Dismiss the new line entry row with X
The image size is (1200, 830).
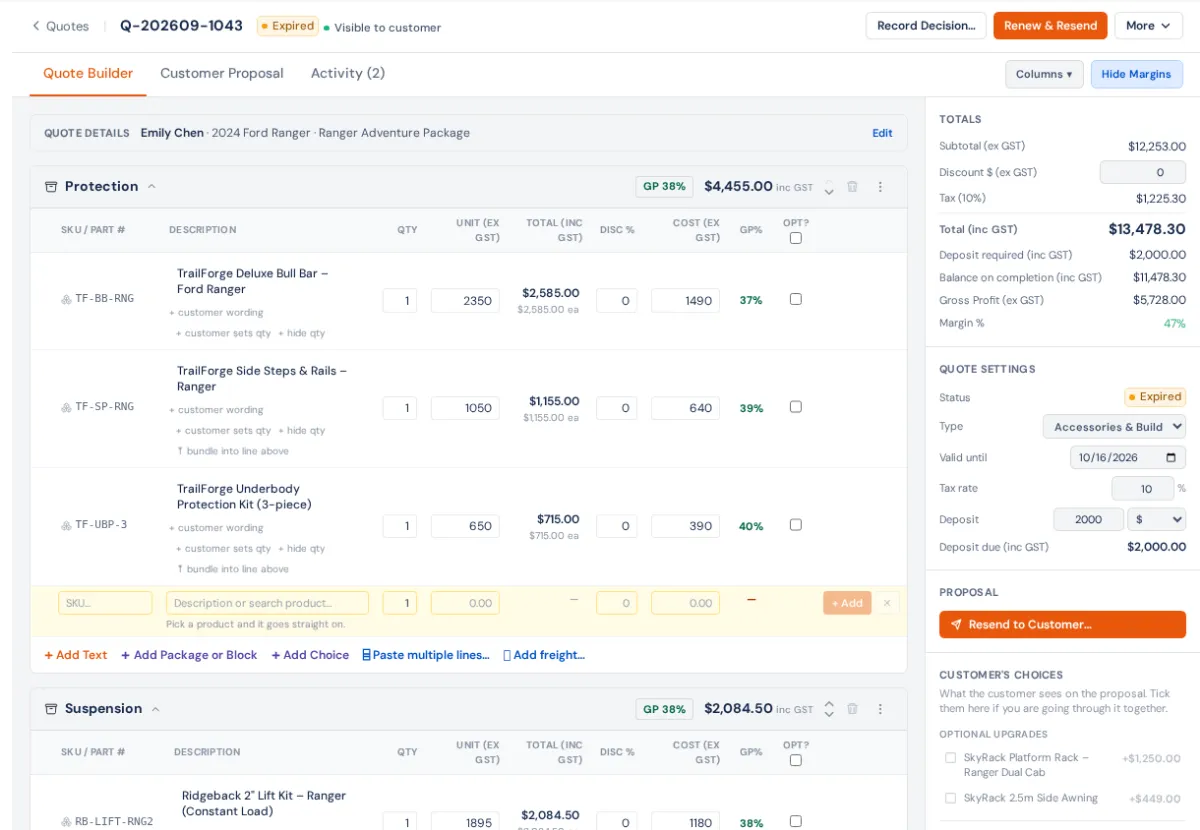click(887, 603)
